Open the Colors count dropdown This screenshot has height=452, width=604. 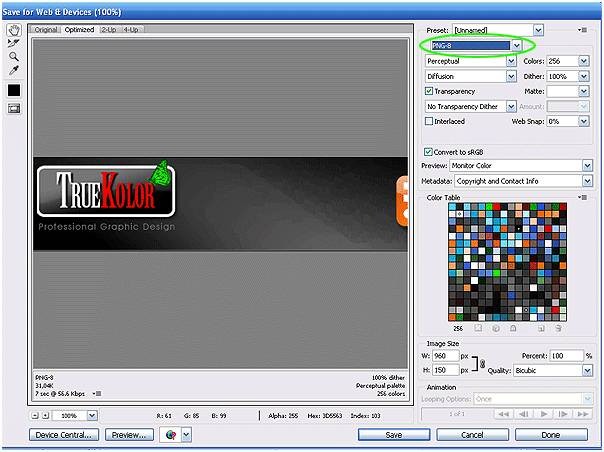click(x=584, y=61)
